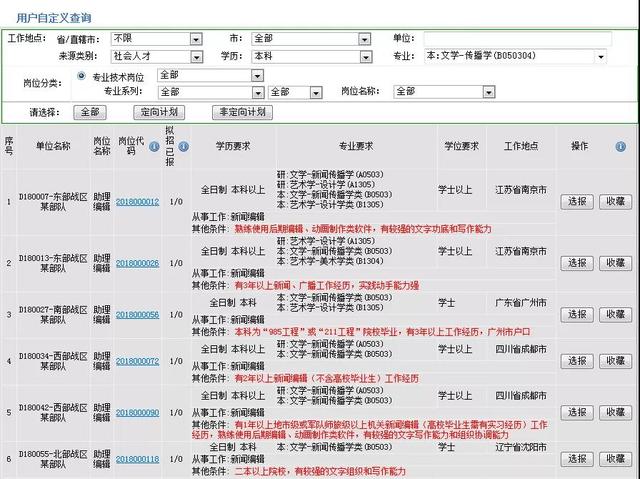Viewport: 640px width, 479px height.
Task: Open the second narrow 专业系列 dropdown
Action: coord(295,93)
